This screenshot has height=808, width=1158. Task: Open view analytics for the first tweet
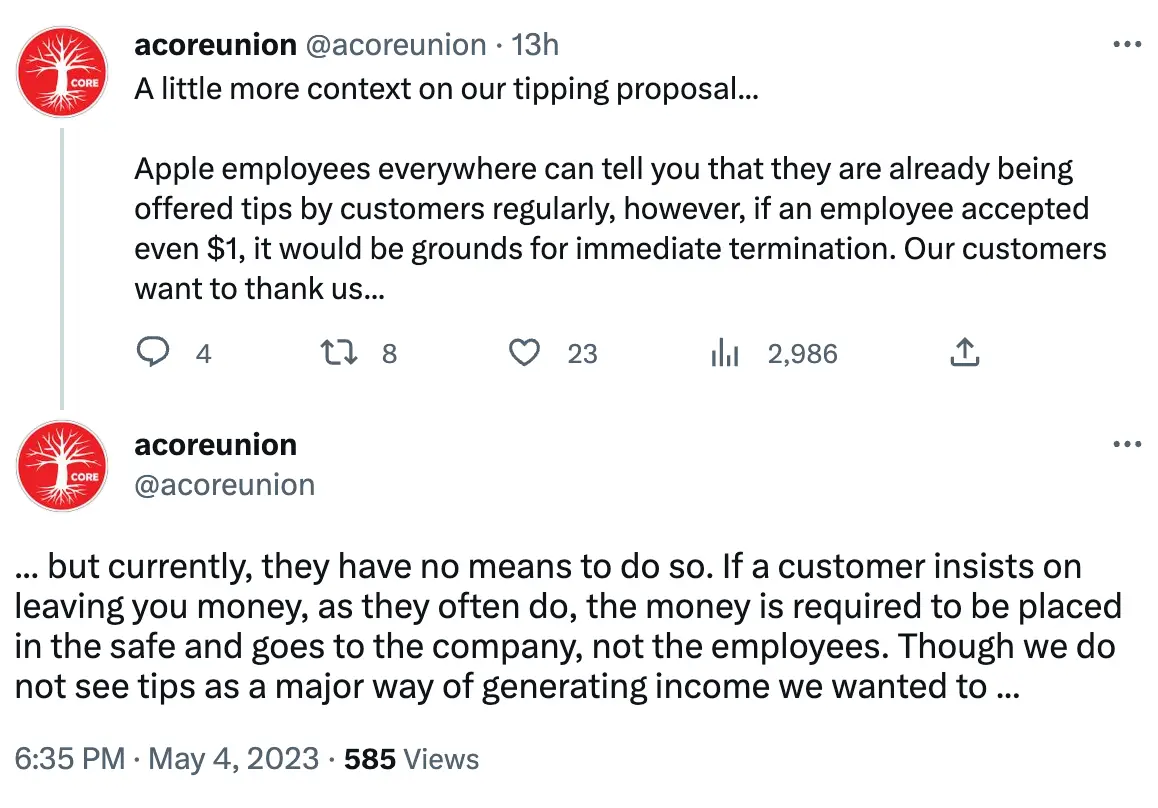click(x=724, y=352)
